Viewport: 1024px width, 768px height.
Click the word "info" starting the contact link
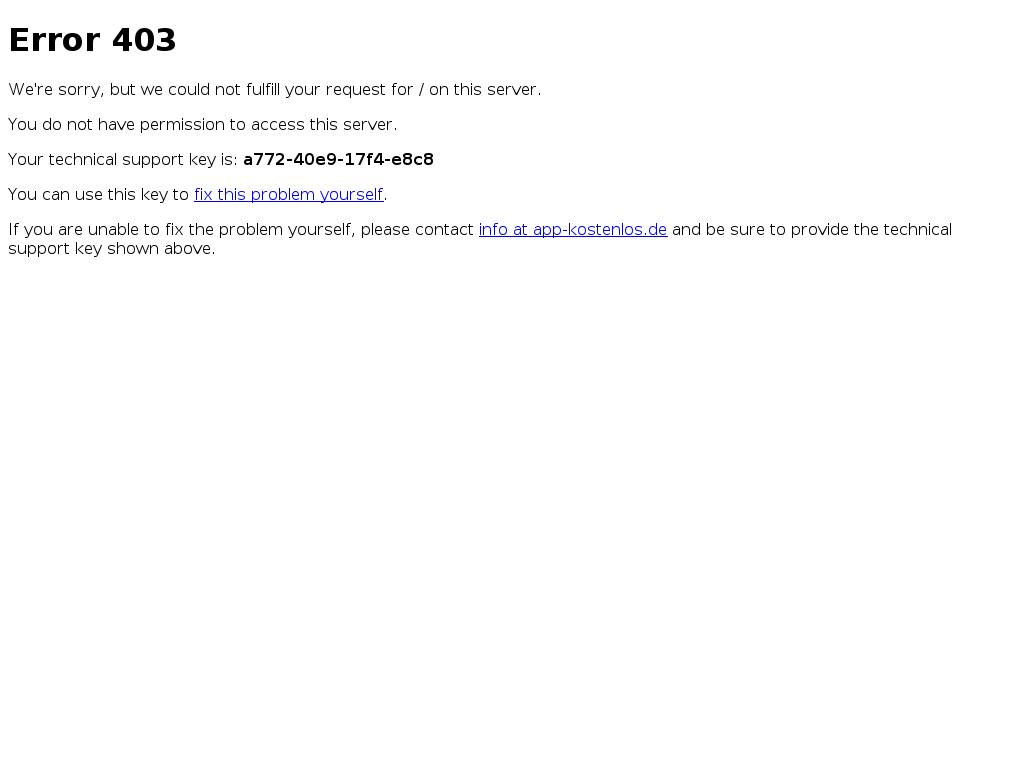coord(493,230)
